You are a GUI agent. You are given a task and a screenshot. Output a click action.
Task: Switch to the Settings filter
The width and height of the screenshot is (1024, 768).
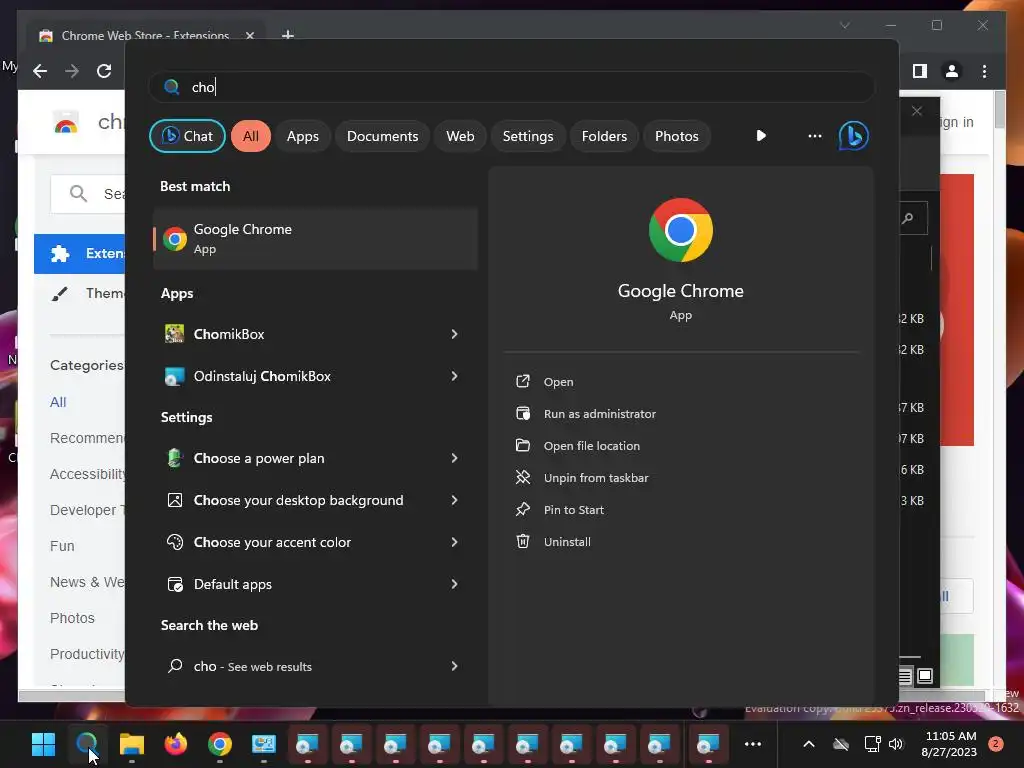(528, 136)
